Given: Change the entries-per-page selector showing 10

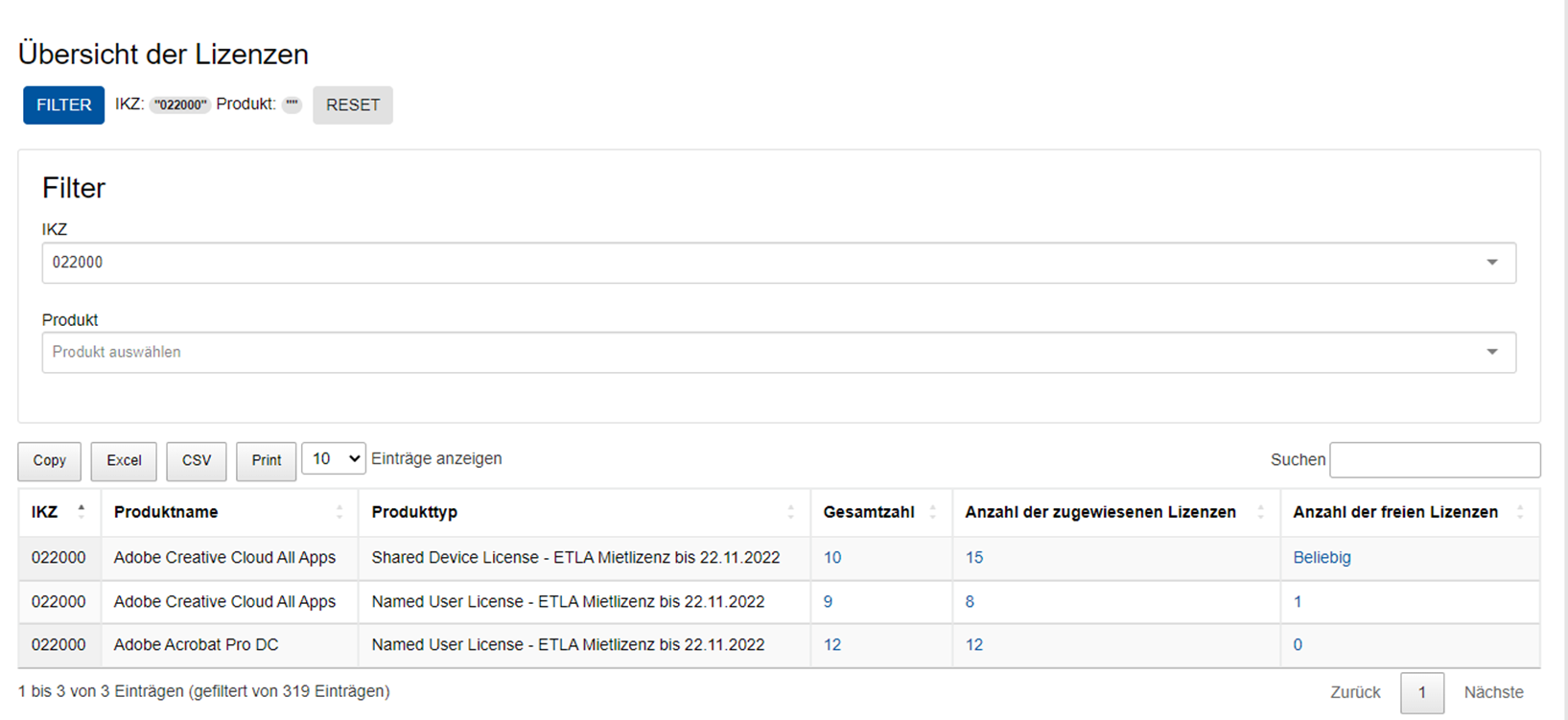Looking at the screenshot, I should (x=333, y=459).
